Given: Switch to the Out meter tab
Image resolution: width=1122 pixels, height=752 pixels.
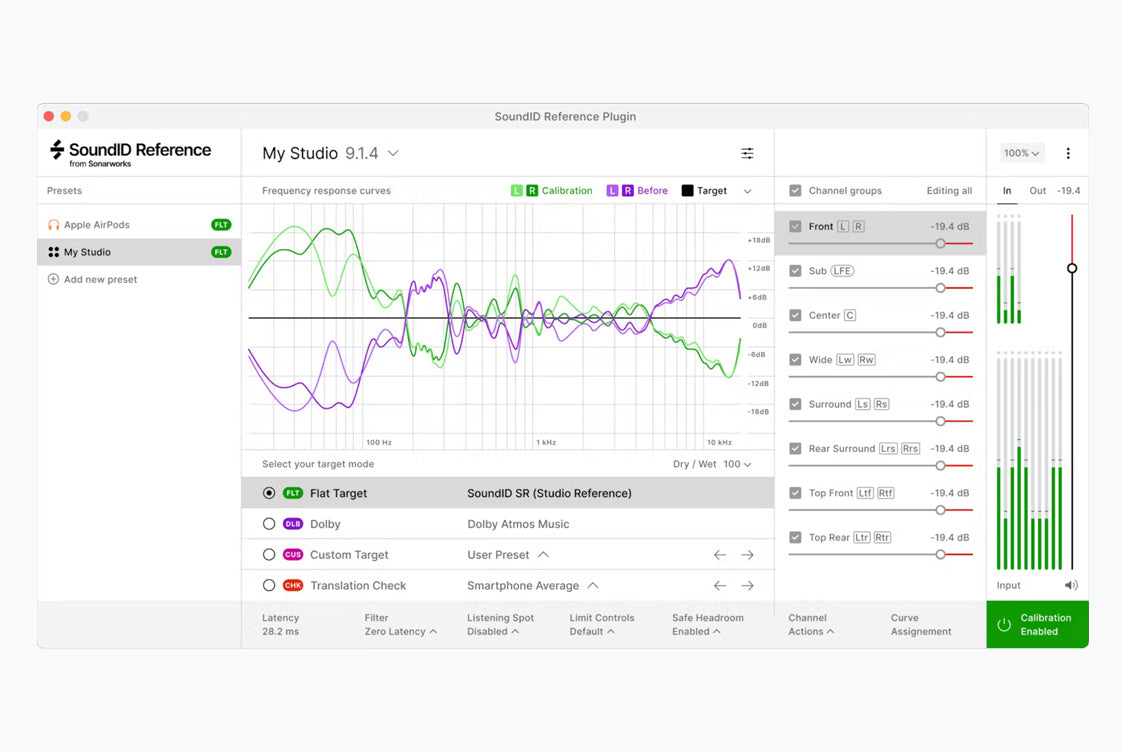Looking at the screenshot, I should click(1037, 191).
